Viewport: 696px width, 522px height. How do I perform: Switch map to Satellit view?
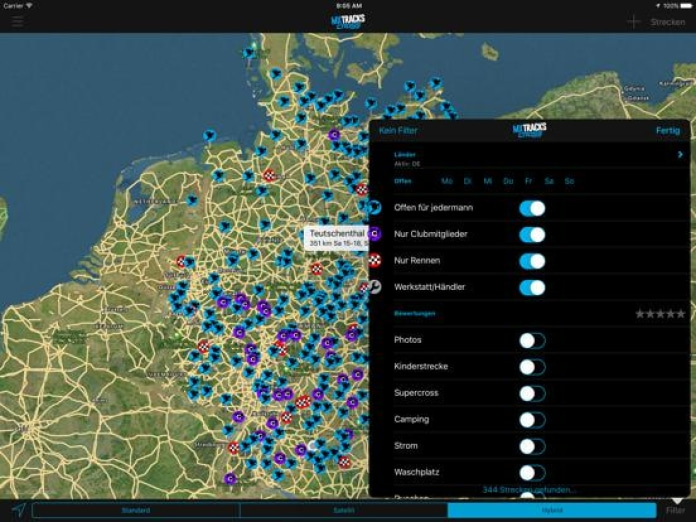tap(344, 510)
